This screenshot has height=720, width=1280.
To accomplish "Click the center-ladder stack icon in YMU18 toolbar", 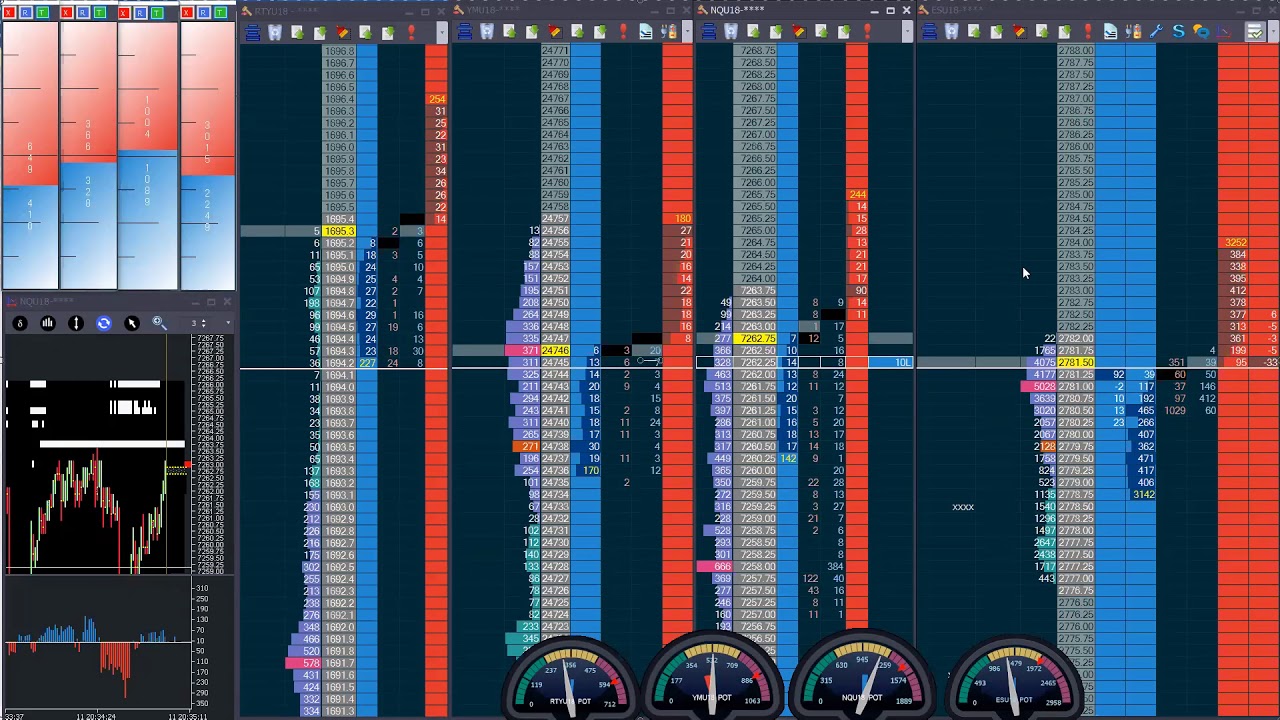I will pyautogui.click(x=465, y=33).
